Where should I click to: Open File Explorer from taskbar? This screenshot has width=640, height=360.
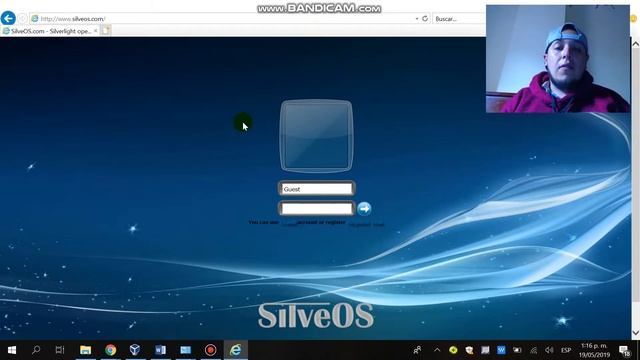pos(85,350)
